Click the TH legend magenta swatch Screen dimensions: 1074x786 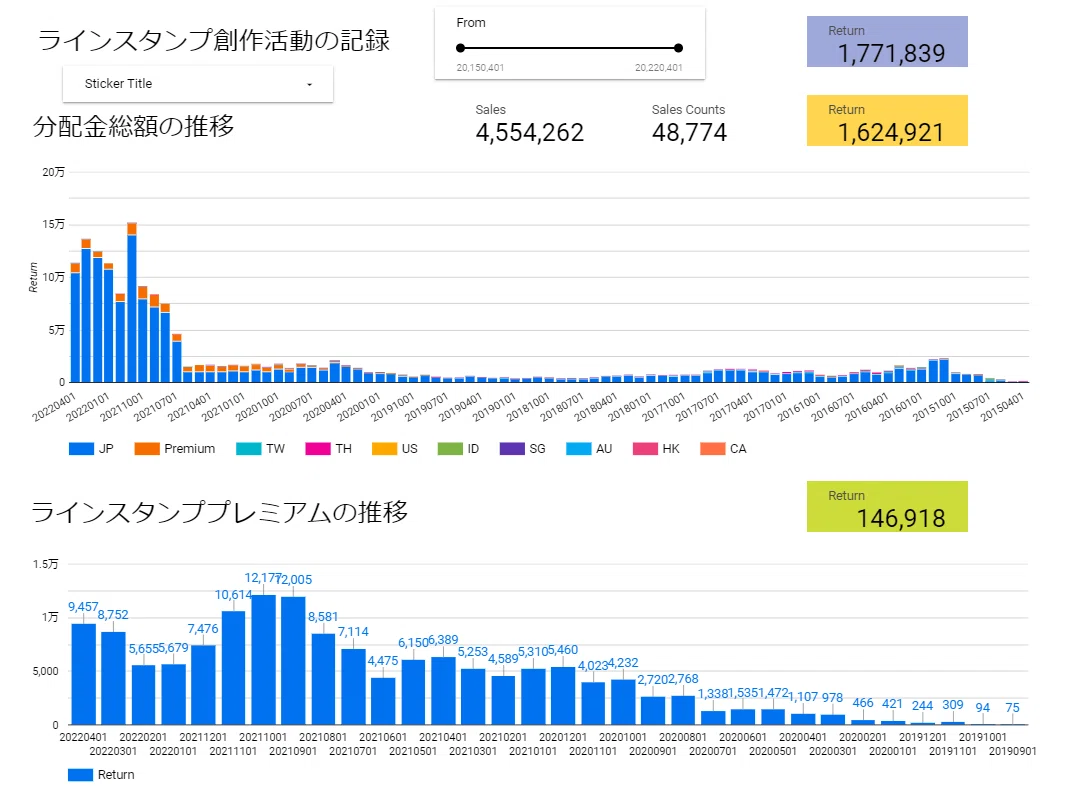tap(318, 448)
